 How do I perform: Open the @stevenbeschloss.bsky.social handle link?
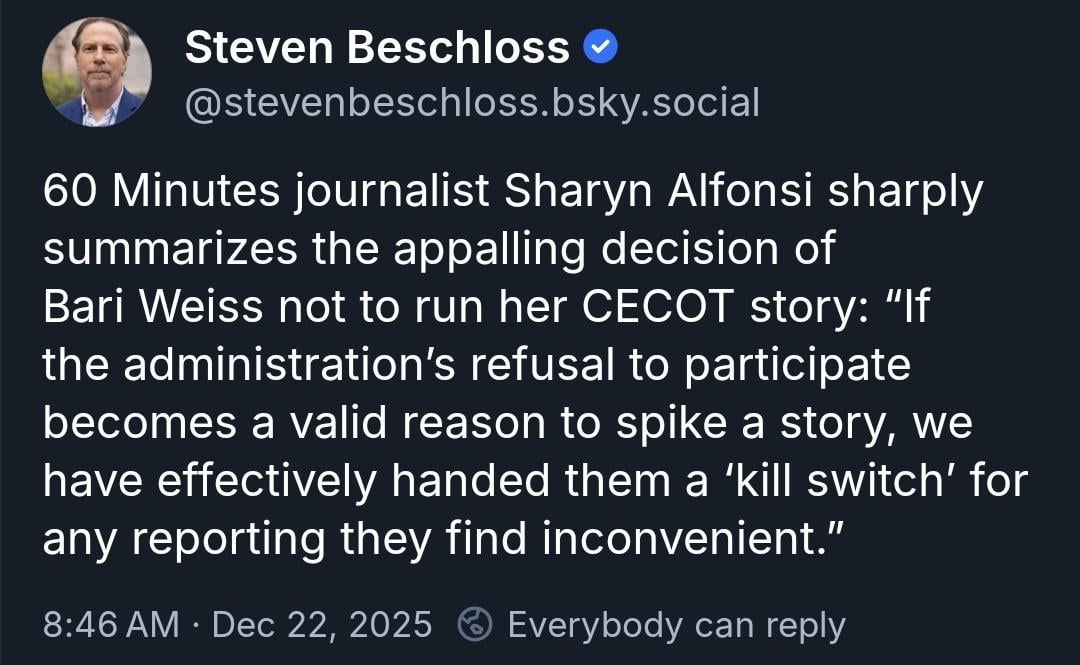point(472,102)
